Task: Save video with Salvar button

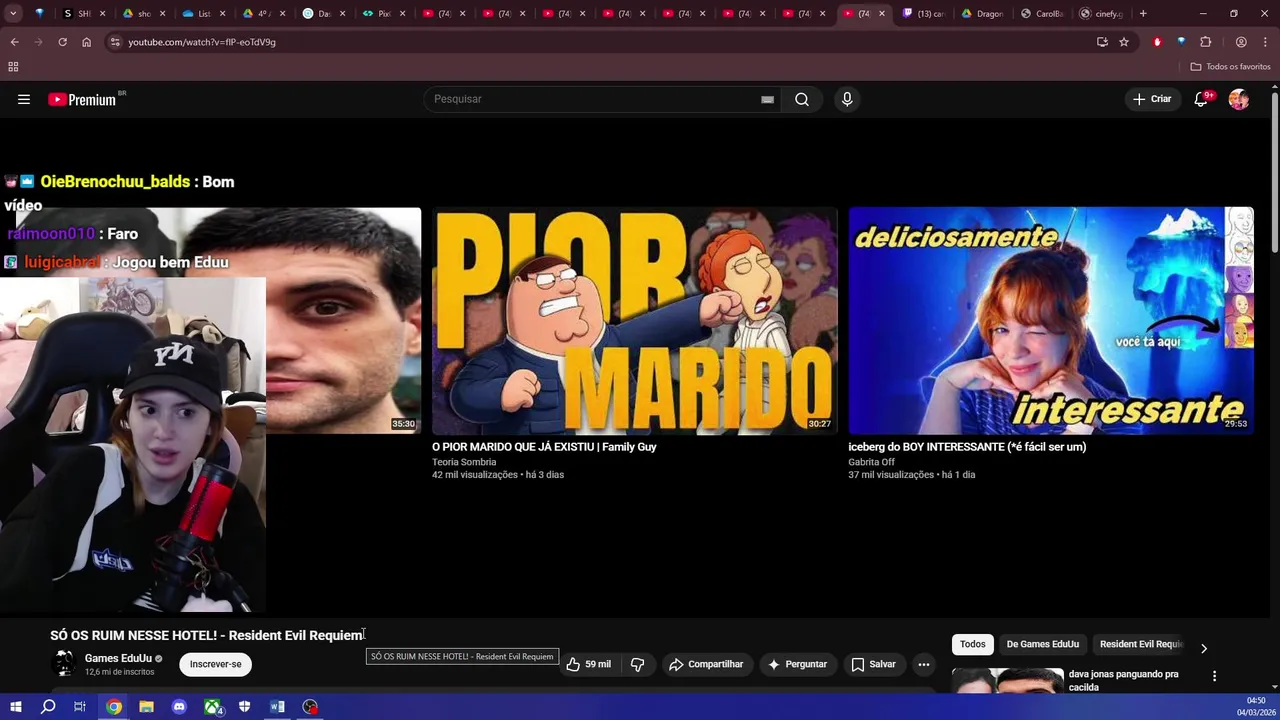Action: tap(873, 664)
